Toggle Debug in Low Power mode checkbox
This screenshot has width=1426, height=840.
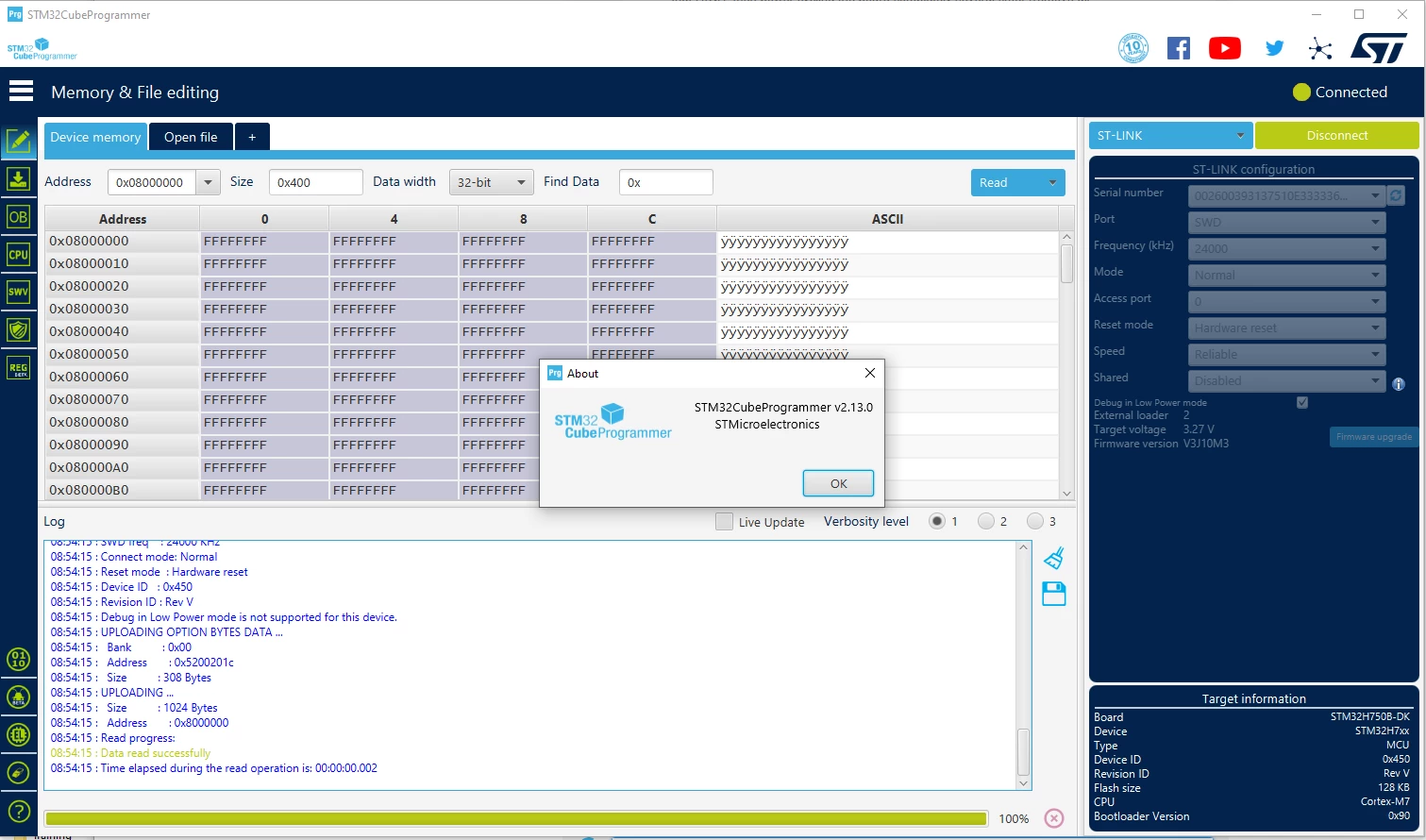(x=1302, y=402)
